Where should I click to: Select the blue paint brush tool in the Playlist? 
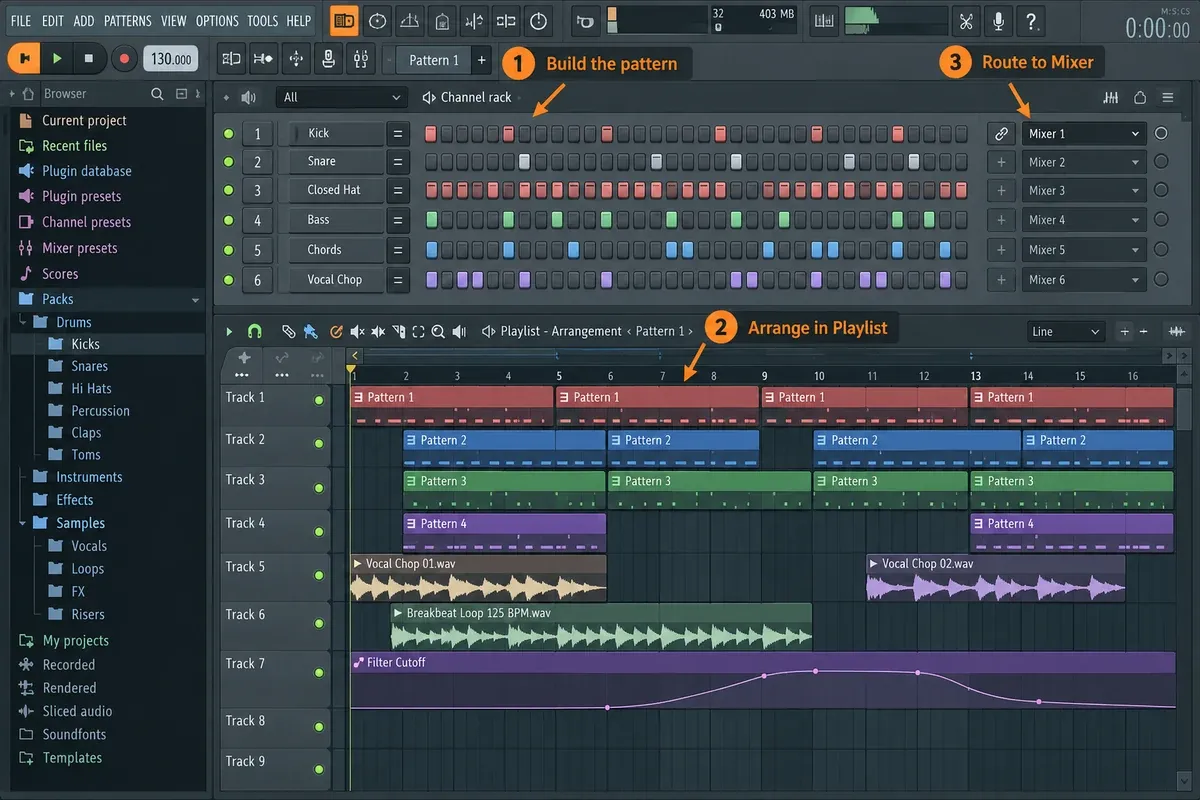pyautogui.click(x=311, y=331)
